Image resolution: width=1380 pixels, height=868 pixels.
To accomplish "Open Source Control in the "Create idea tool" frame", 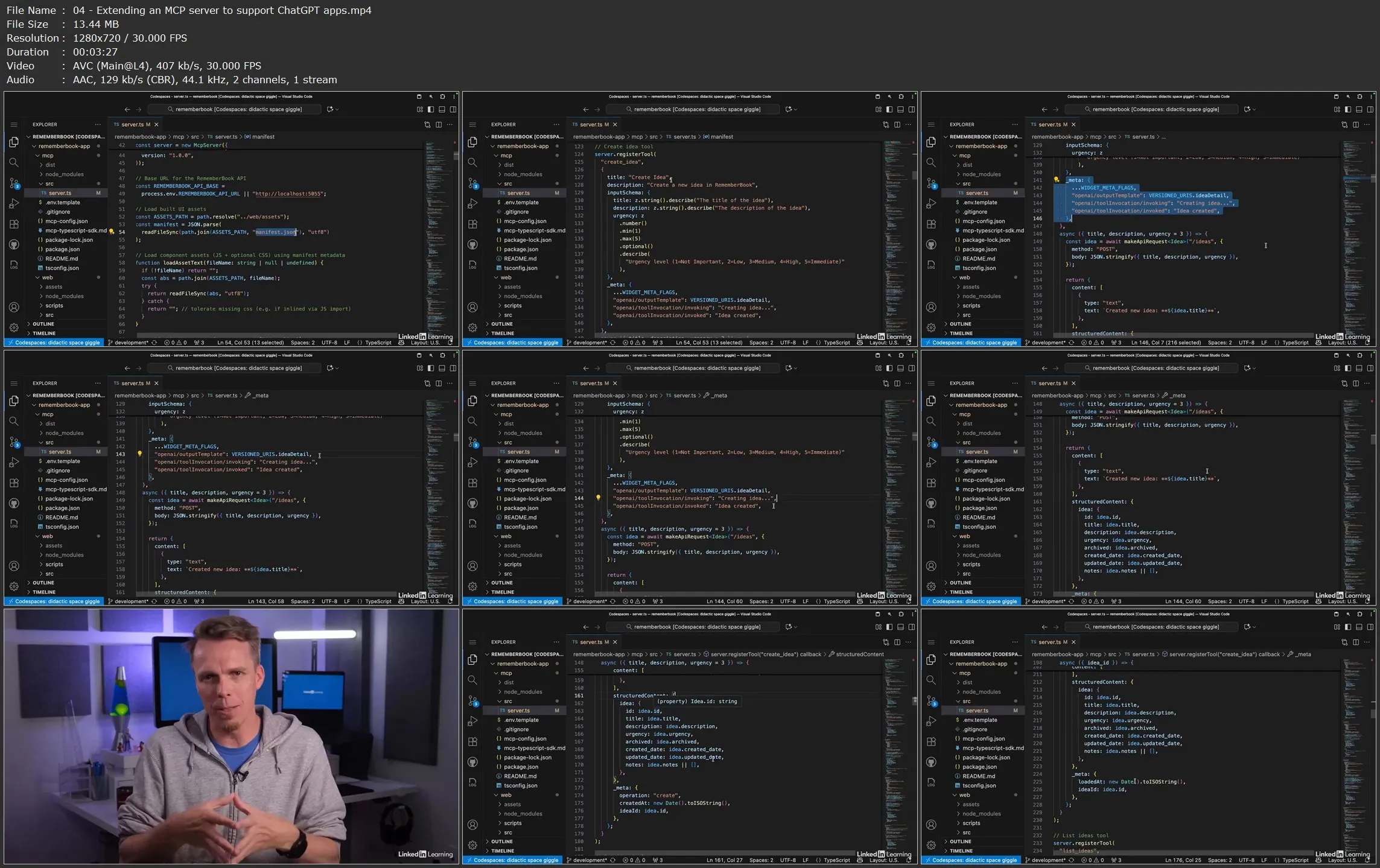I will pyautogui.click(x=472, y=183).
